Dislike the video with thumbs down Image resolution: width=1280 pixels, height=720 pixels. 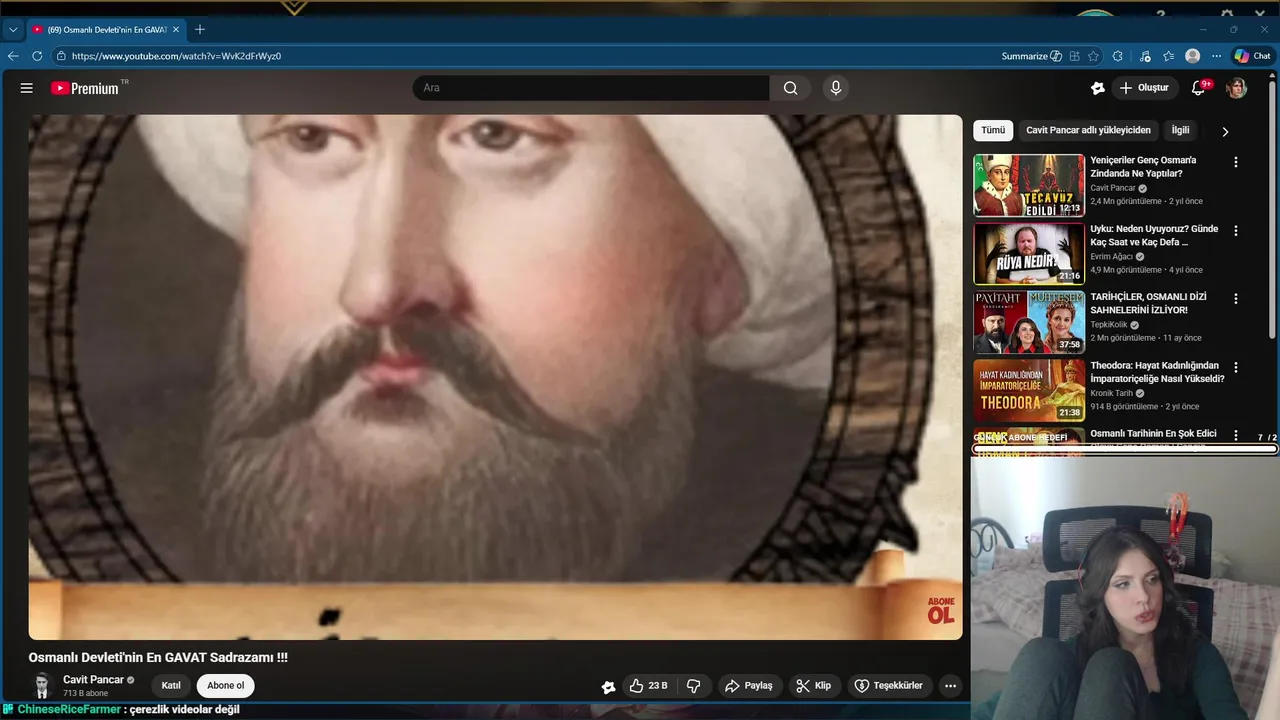[693, 686]
